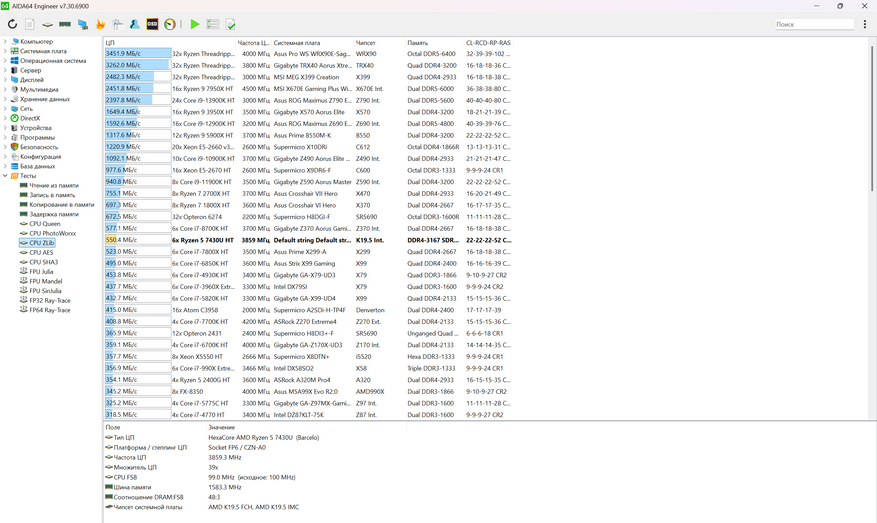Open the CPU Queen benchmark
877x523 pixels.
[45, 223]
